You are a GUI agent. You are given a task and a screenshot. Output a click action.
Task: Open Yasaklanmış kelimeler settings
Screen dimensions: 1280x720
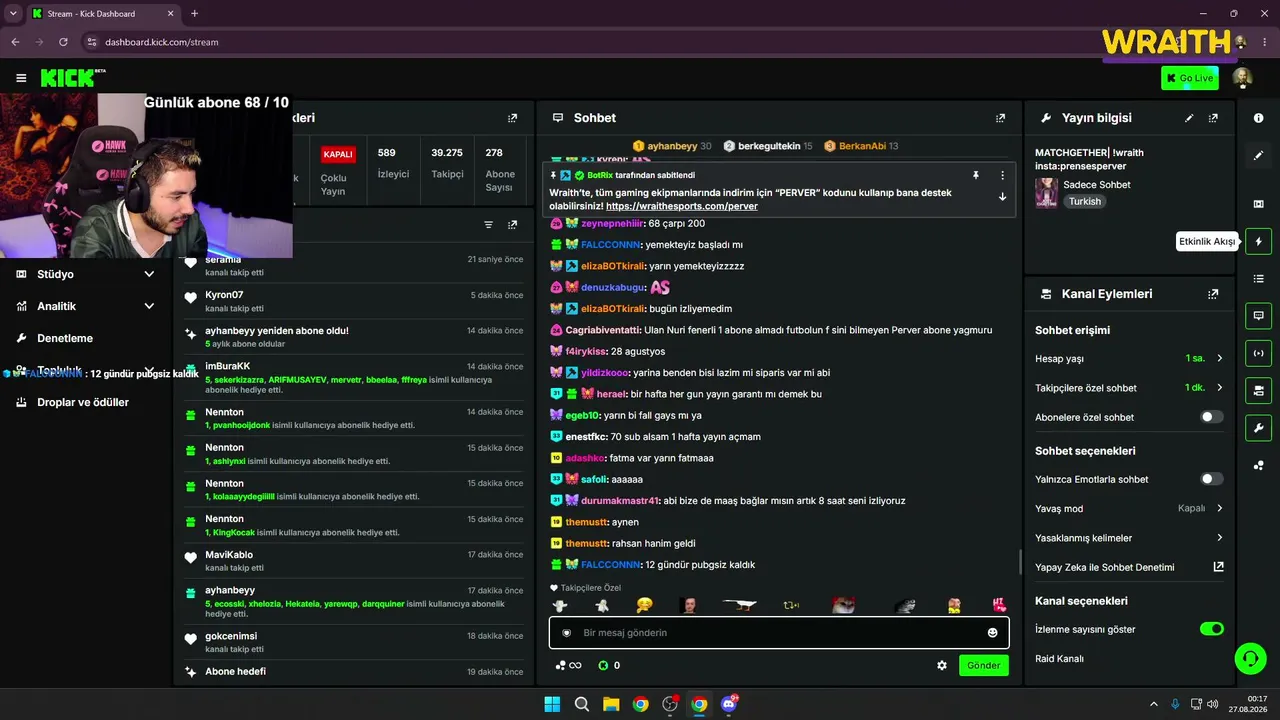(x=1129, y=538)
